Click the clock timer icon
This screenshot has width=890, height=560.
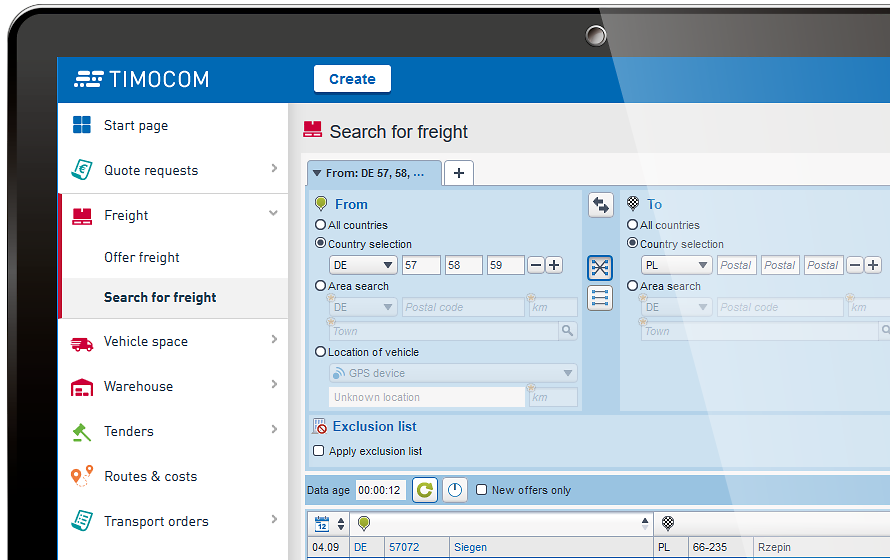click(454, 490)
